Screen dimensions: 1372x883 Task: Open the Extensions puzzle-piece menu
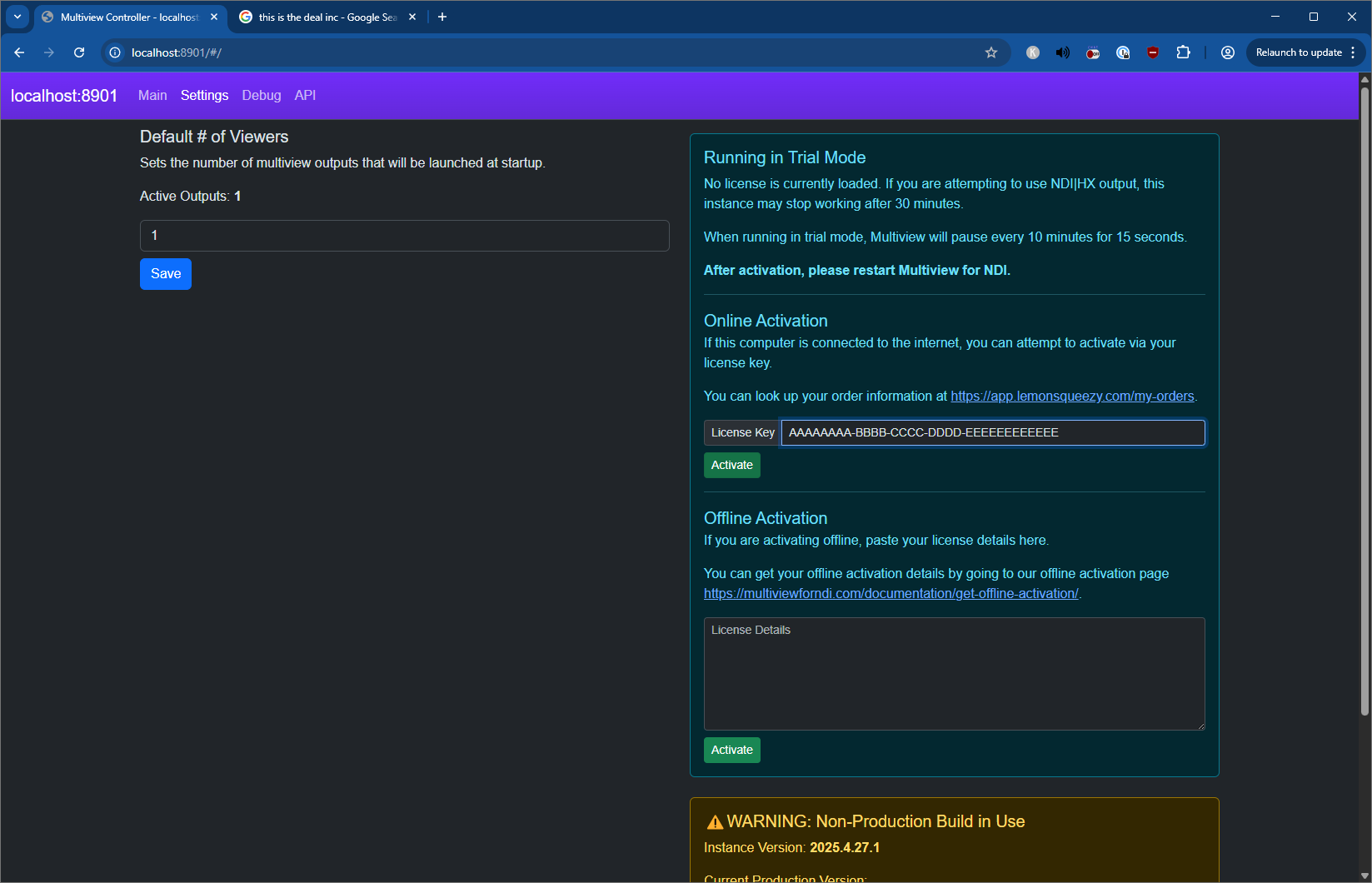(x=1183, y=52)
